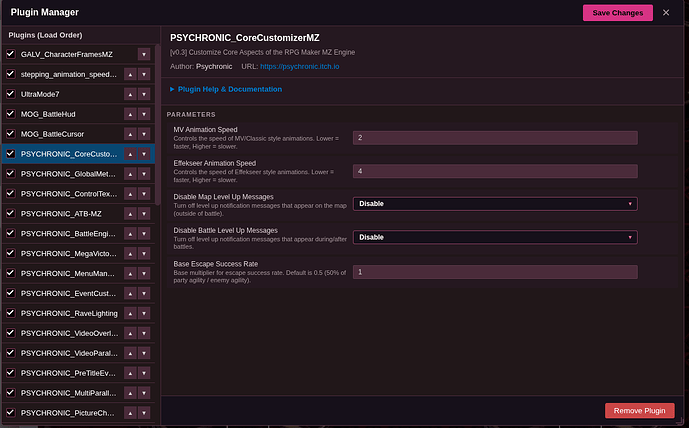Toggle MOG_BattleHud plugin checkbox
The height and width of the screenshot is (428, 689).
[11, 114]
